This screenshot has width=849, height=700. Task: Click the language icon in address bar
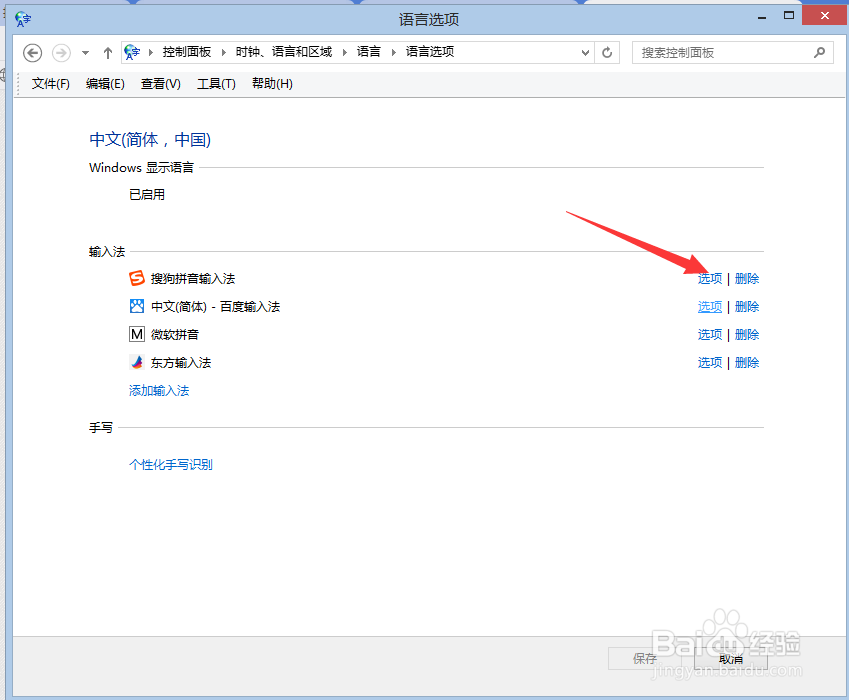[x=132, y=52]
